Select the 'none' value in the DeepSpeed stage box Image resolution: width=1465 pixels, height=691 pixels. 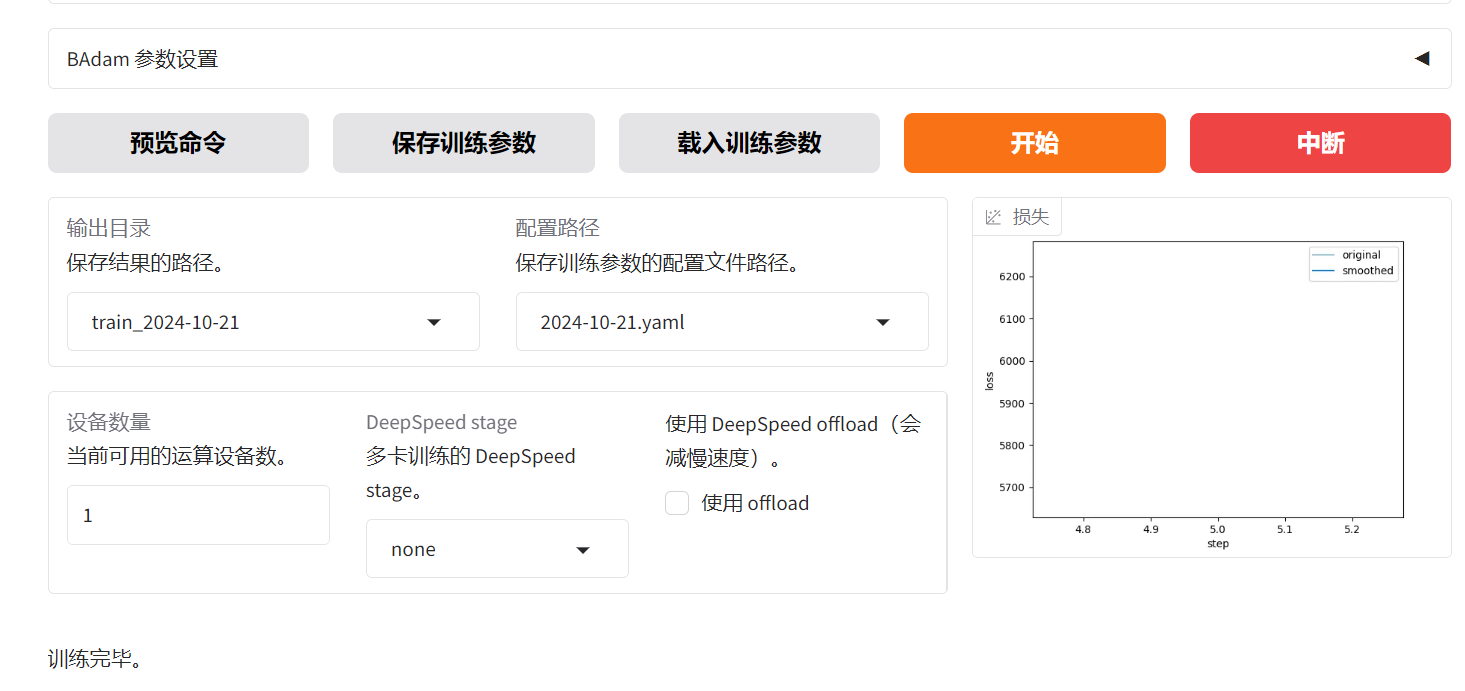click(x=414, y=550)
